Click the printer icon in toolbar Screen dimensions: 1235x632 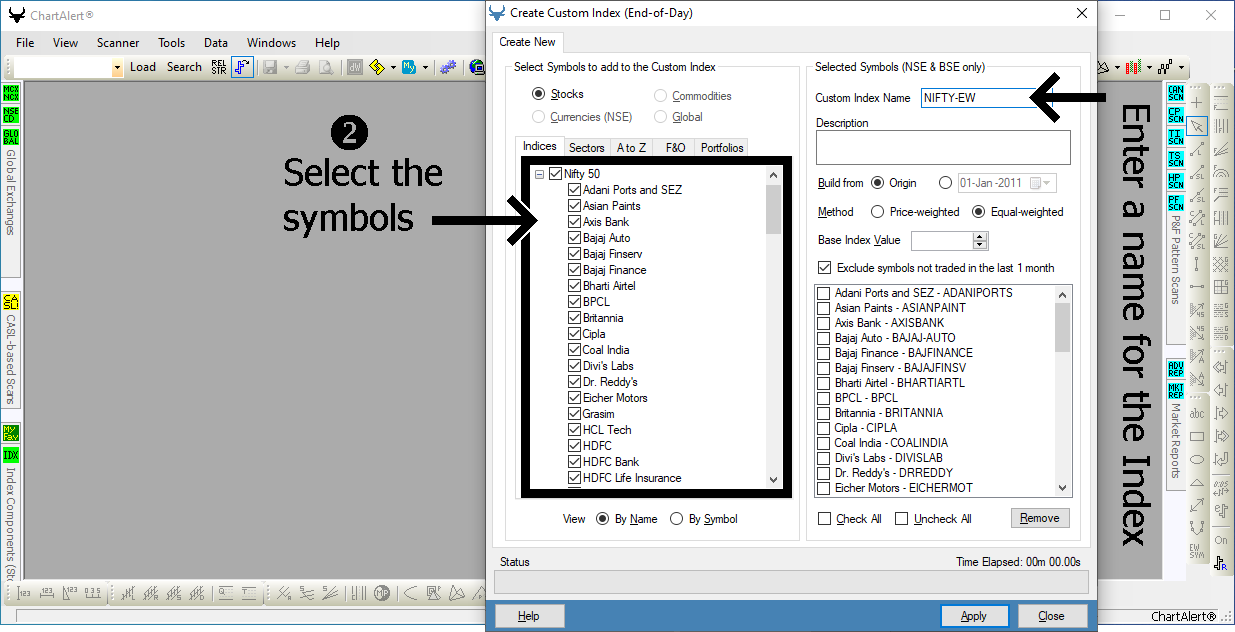click(303, 67)
